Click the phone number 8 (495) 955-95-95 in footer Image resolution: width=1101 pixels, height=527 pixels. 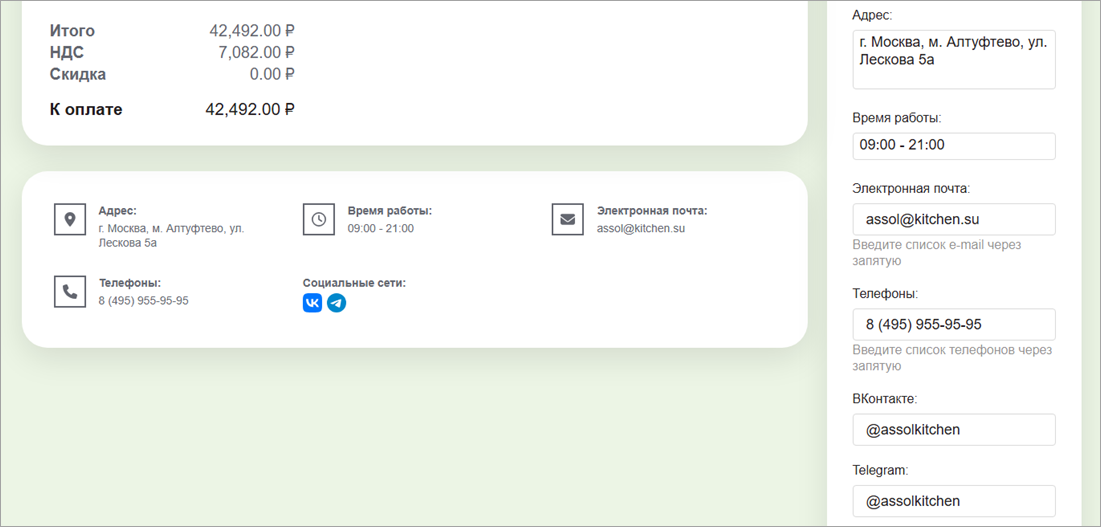[x=143, y=300]
